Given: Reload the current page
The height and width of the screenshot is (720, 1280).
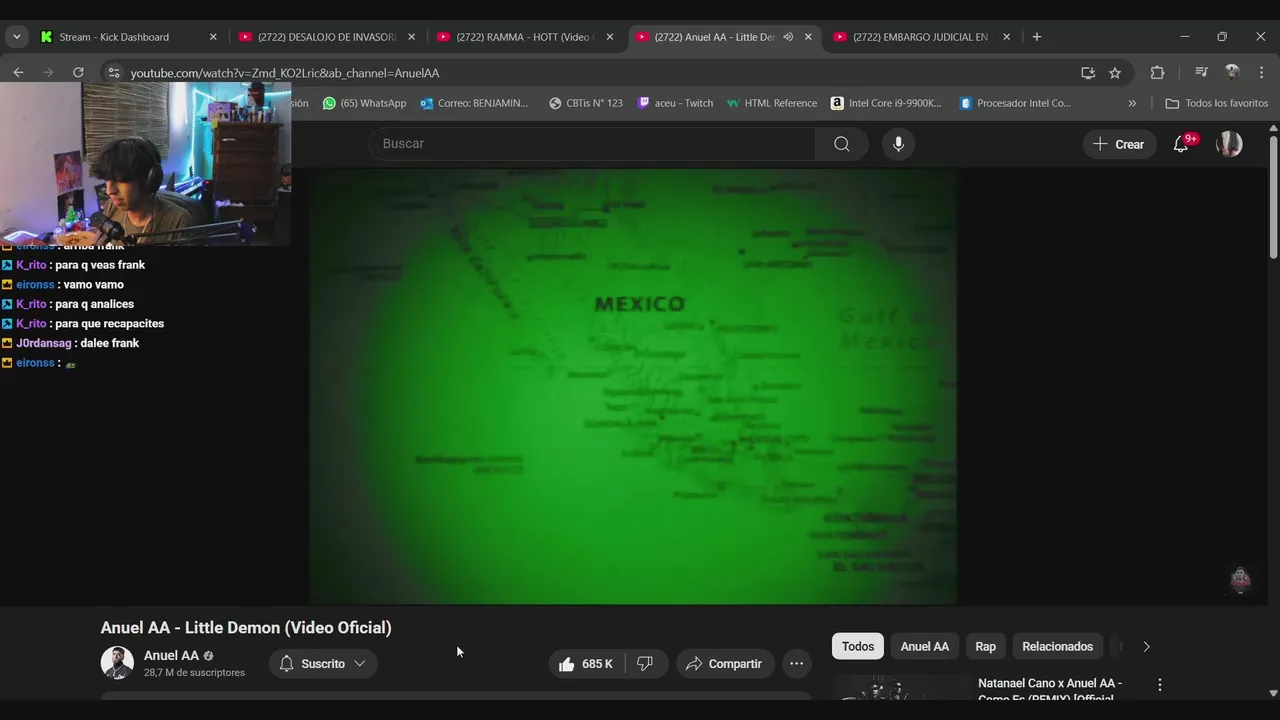Looking at the screenshot, I should 78,73.
